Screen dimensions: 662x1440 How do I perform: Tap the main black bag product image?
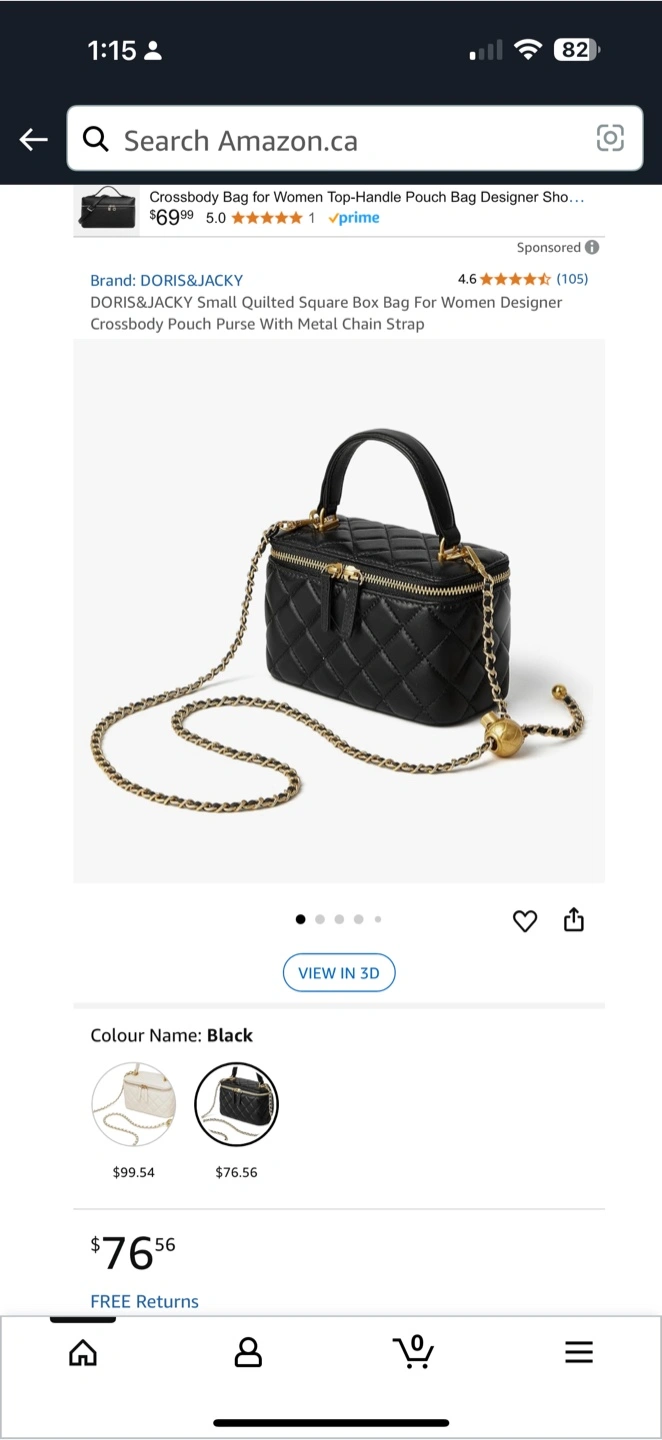tap(339, 611)
